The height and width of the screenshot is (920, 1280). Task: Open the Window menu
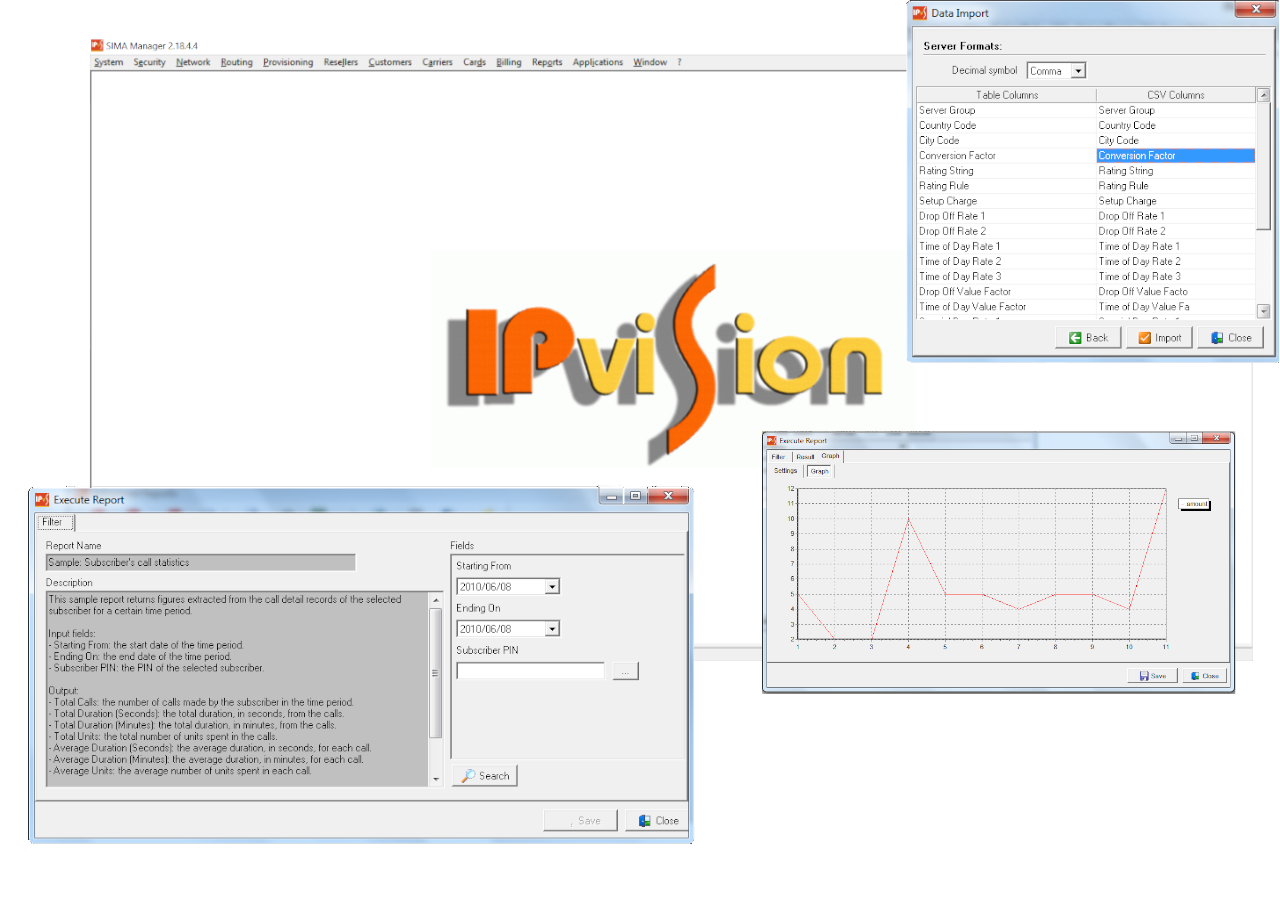650,62
